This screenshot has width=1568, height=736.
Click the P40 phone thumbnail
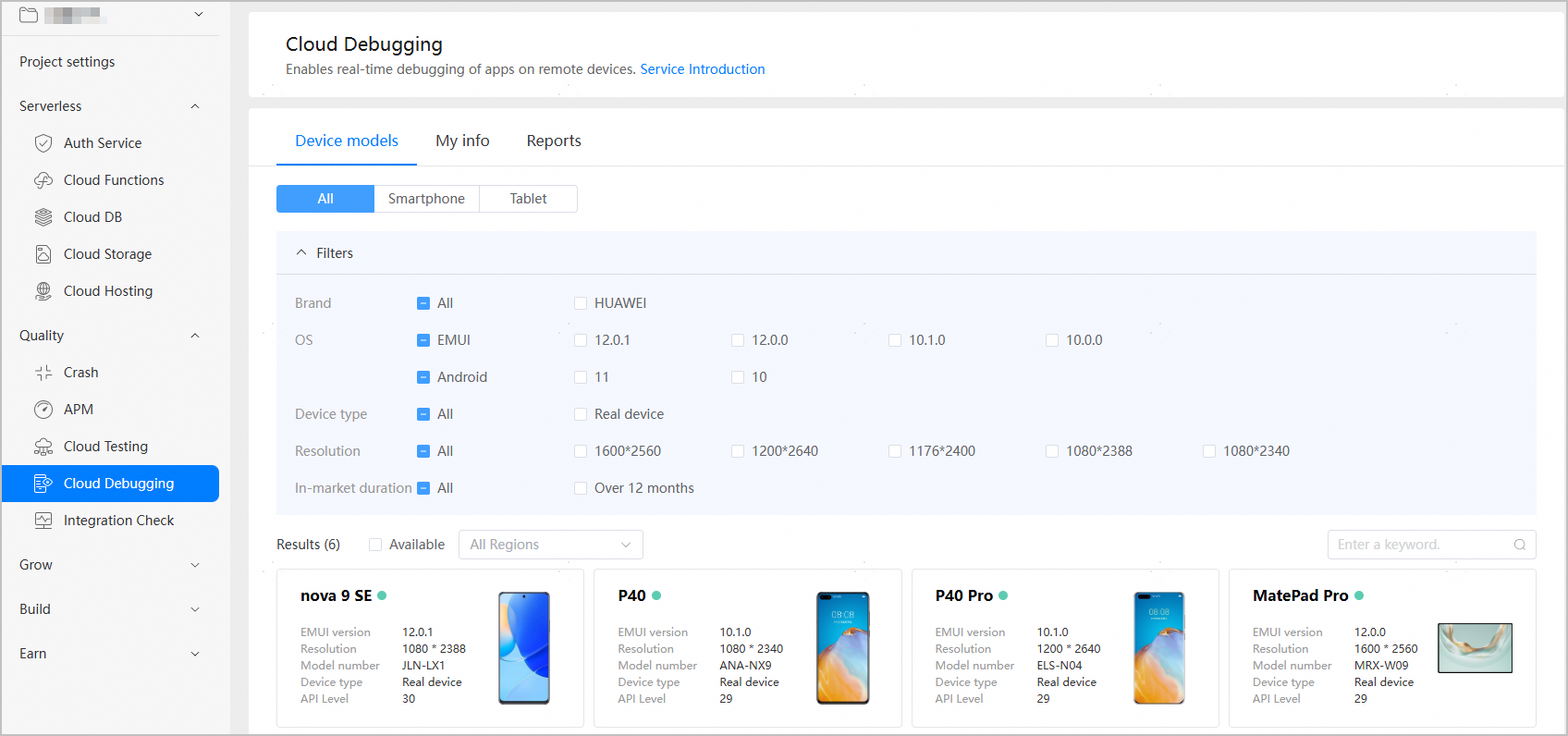coord(843,648)
